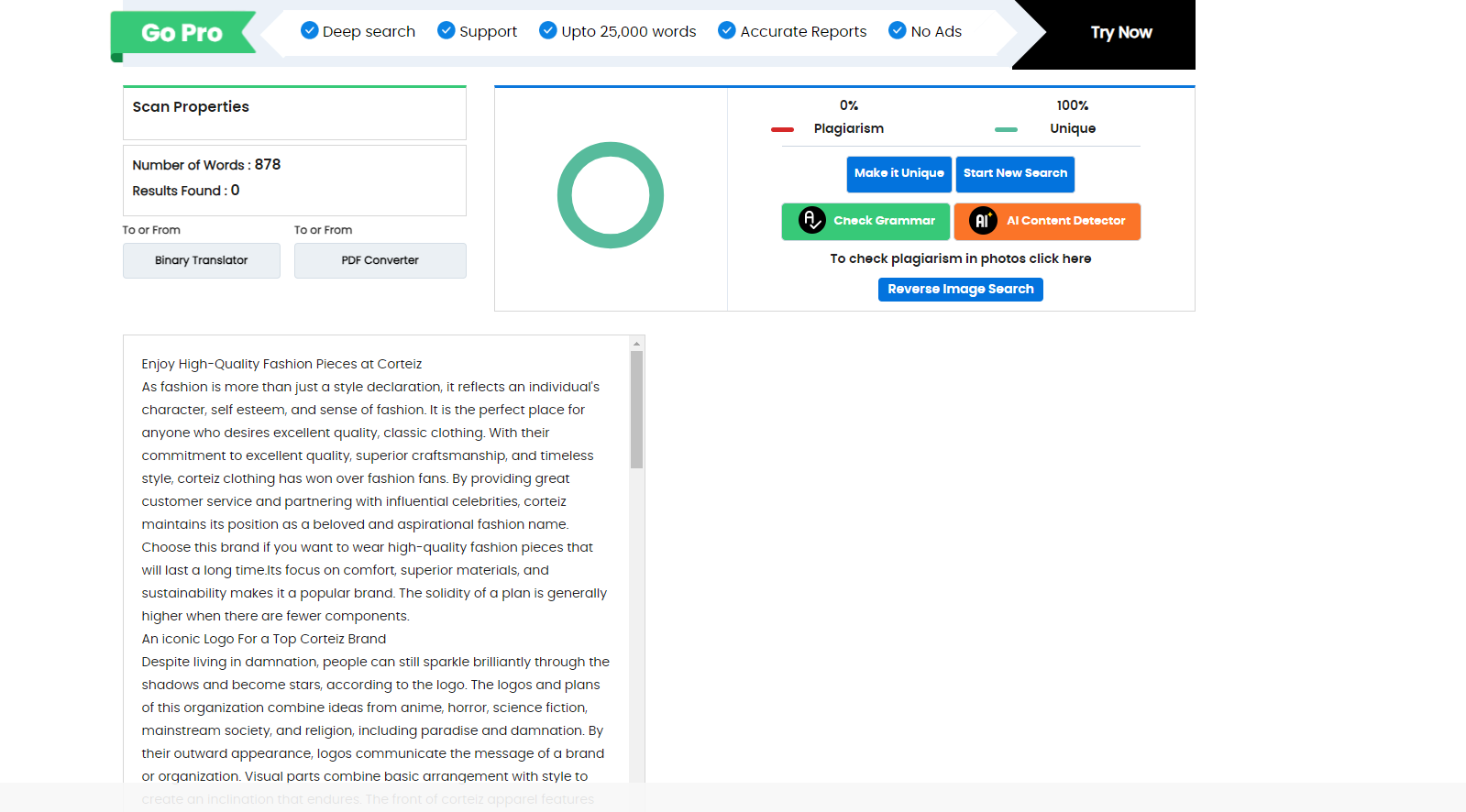
Task: Click 'To or From' label above PDF Converter
Action: pyautogui.click(x=323, y=230)
